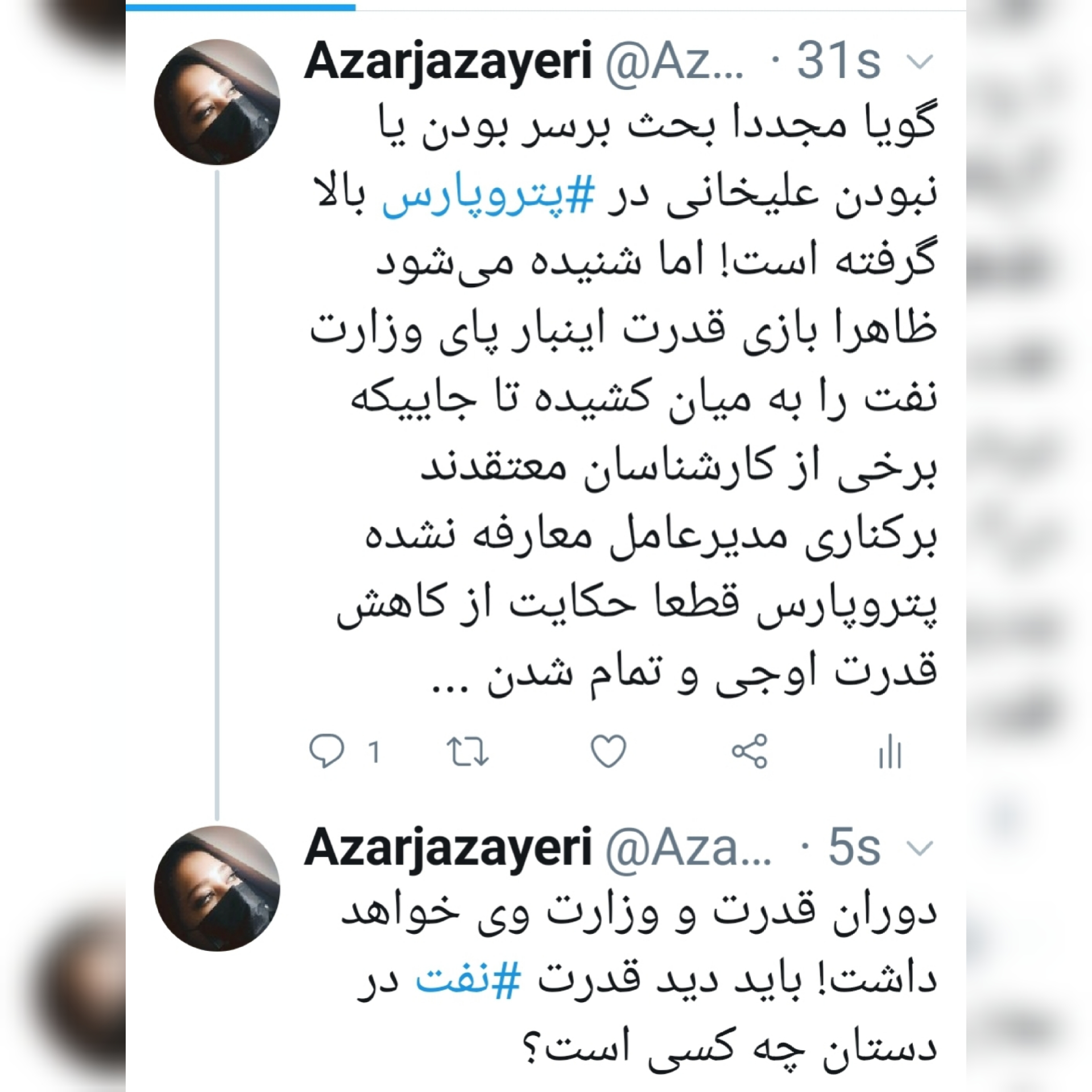The height and width of the screenshot is (1092, 1092).
Task: Open the 5s timestamp on second tweet
Action: pyautogui.click(x=855, y=847)
